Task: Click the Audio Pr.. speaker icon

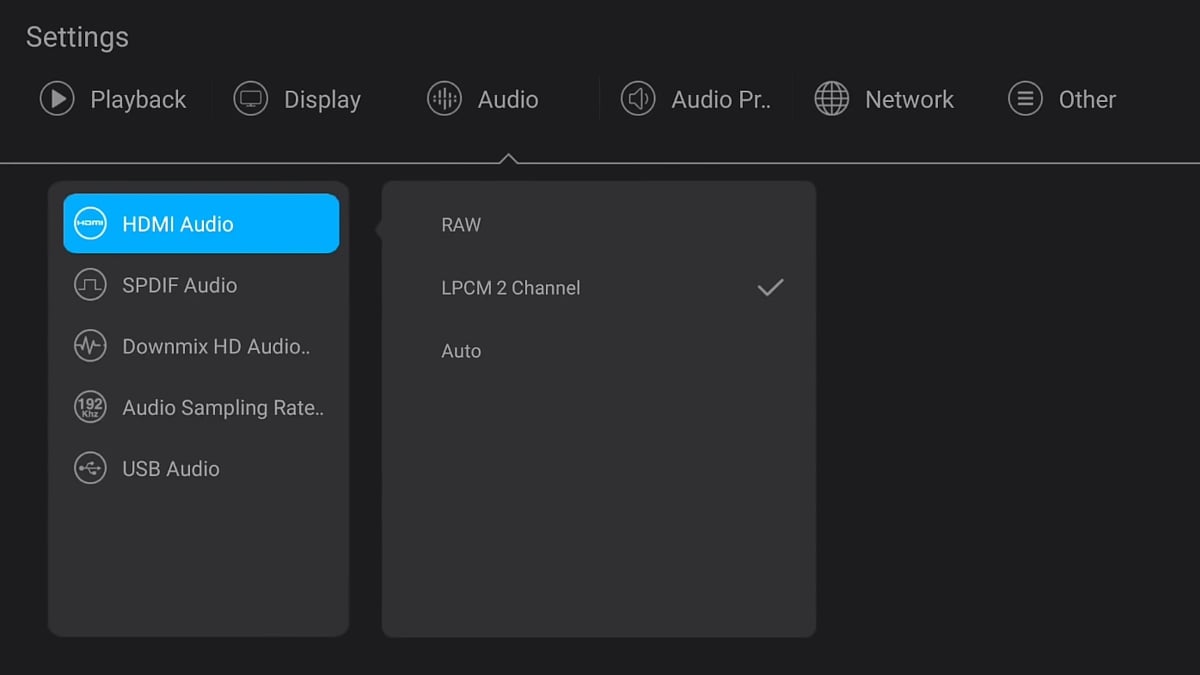Action: (x=638, y=99)
